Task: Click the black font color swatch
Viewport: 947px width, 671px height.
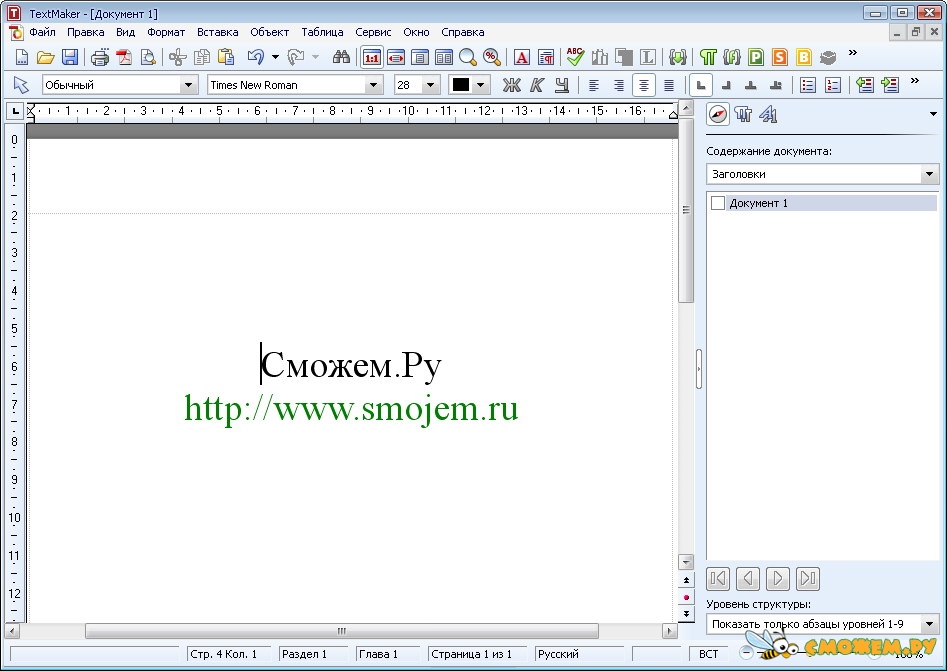Action: point(461,85)
